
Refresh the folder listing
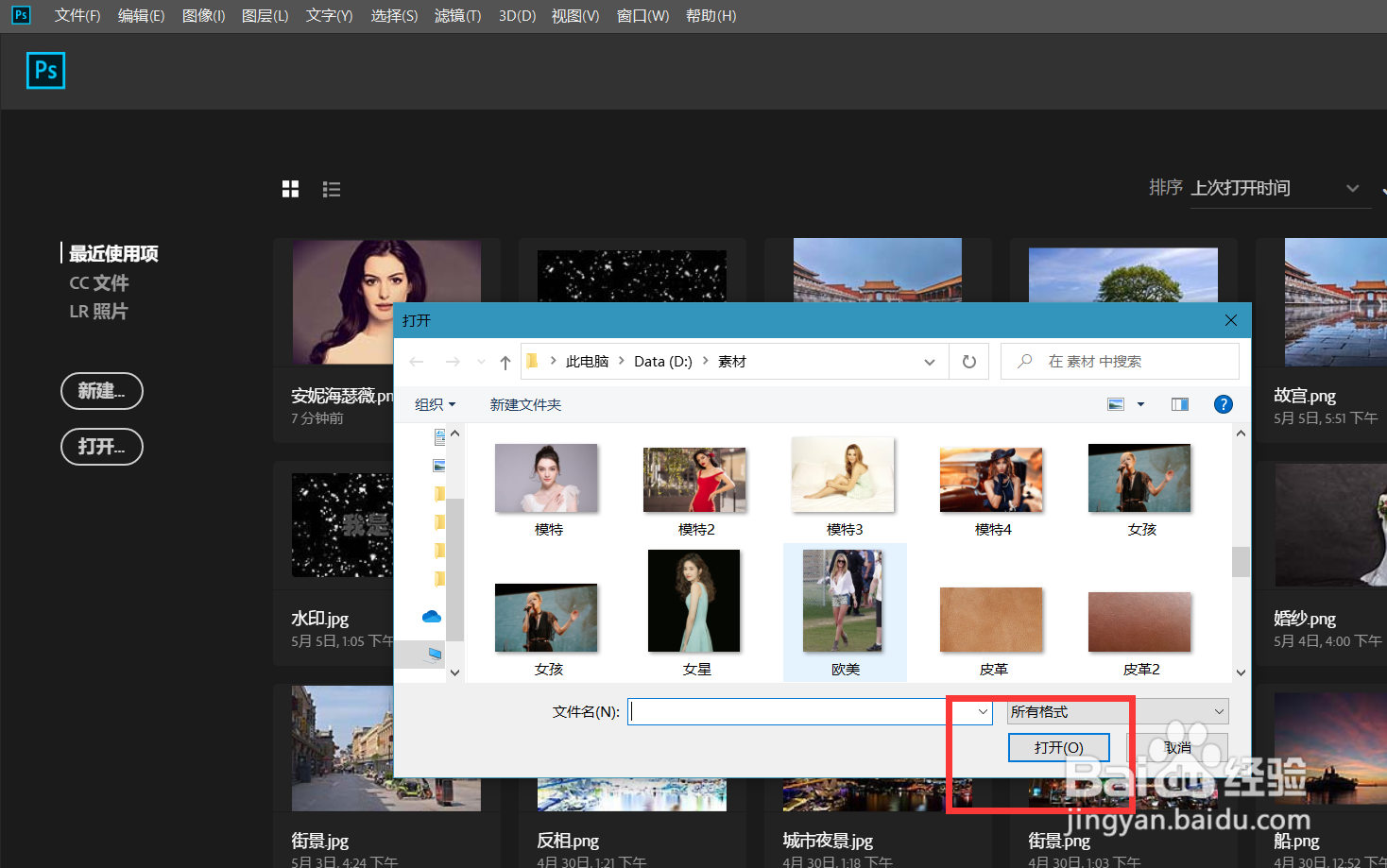pos(969,362)
